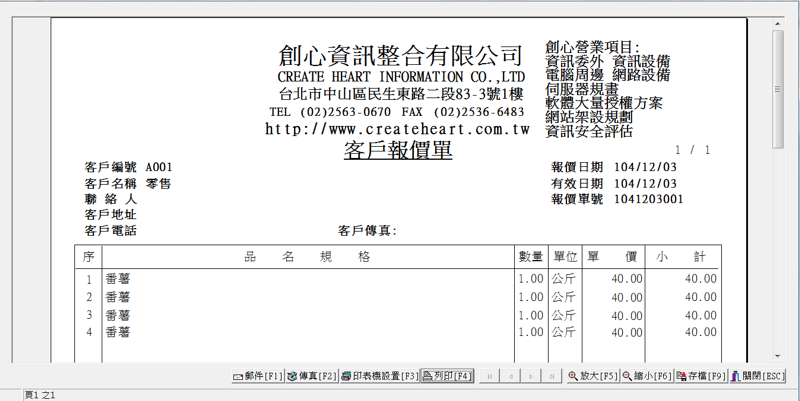800x401 pixels.
Task: Click the 聯絡人 label
Action: (x=111, y=199)
